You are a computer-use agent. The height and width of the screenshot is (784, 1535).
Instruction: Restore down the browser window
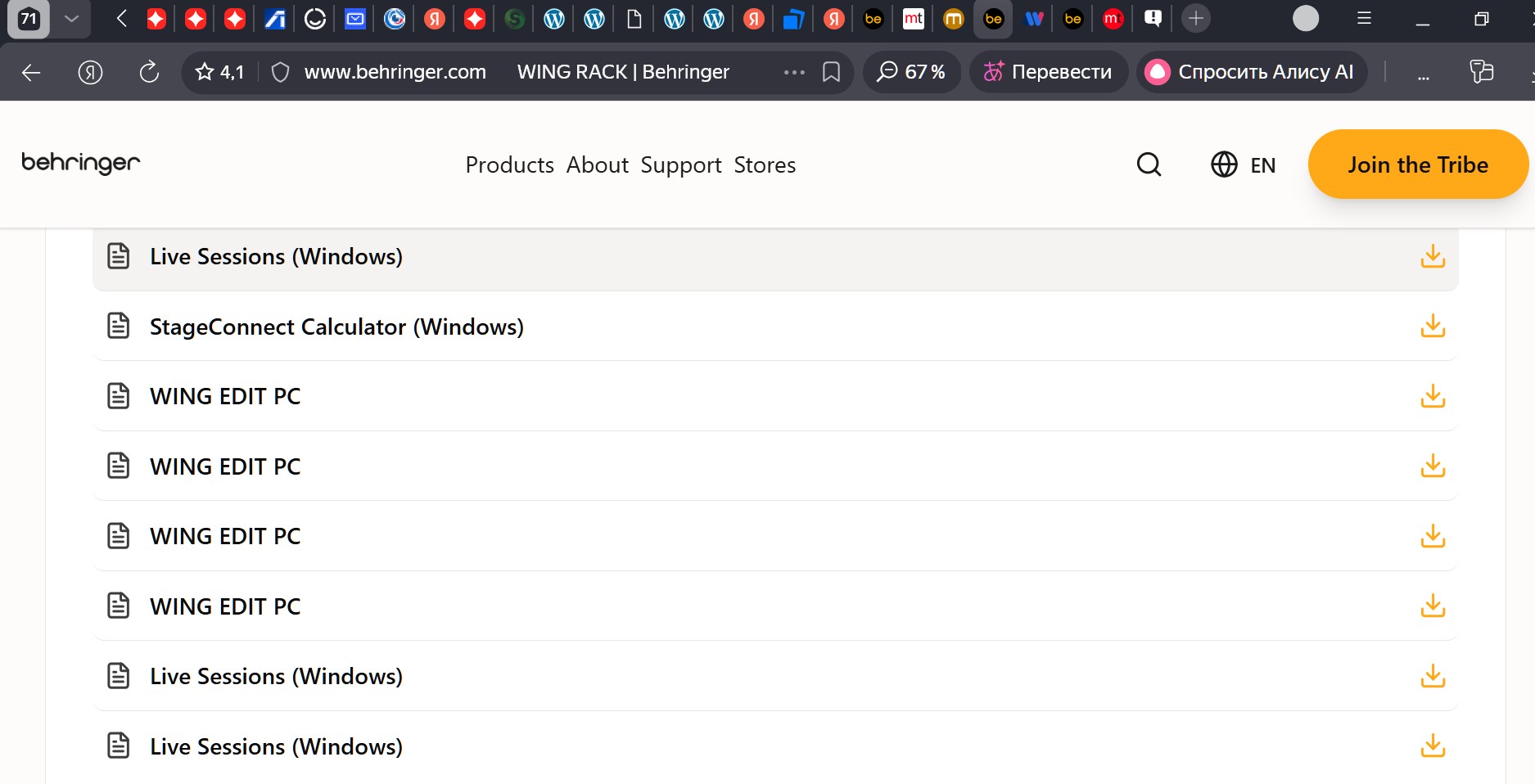1481,19
